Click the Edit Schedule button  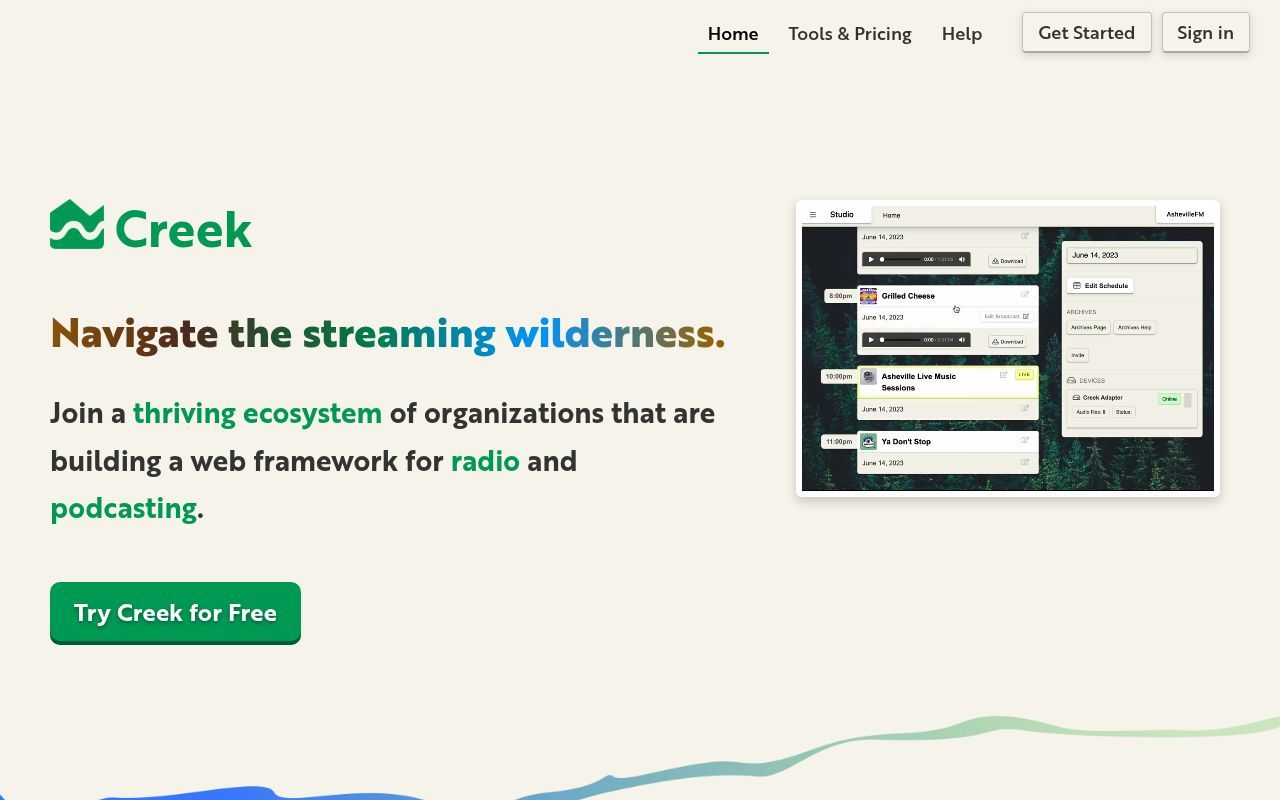point(1100,285)
